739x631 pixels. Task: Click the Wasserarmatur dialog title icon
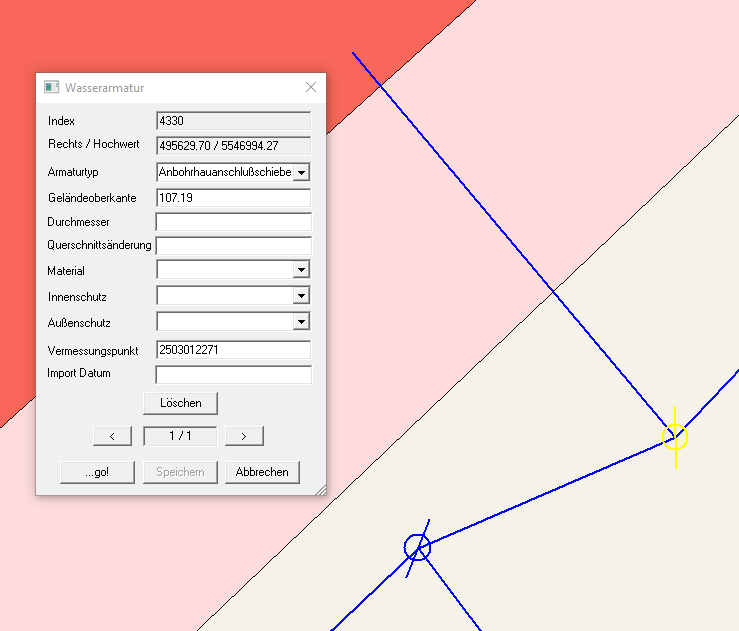tap(51, 87)
